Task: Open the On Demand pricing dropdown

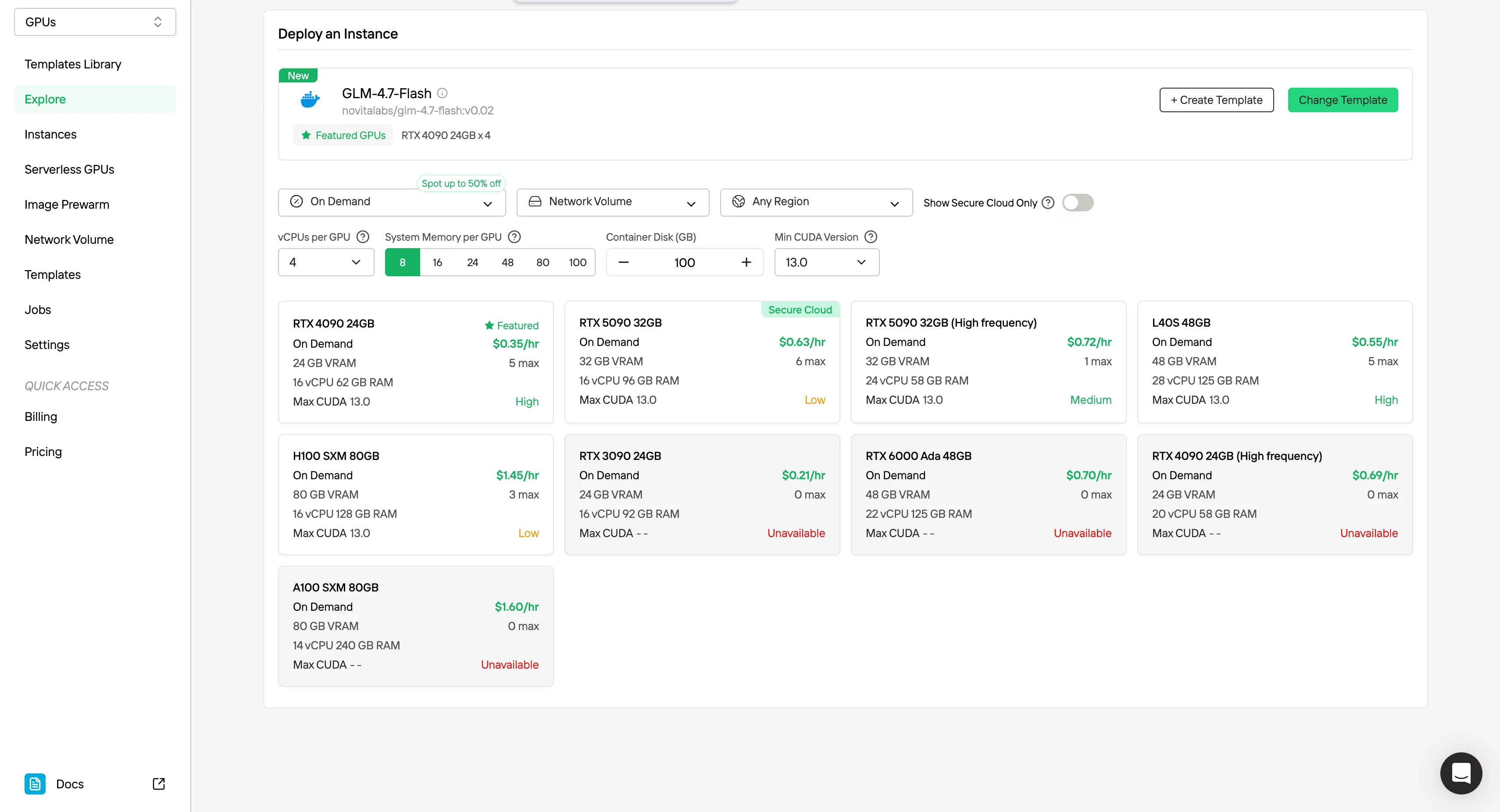Action: (392, 203)
